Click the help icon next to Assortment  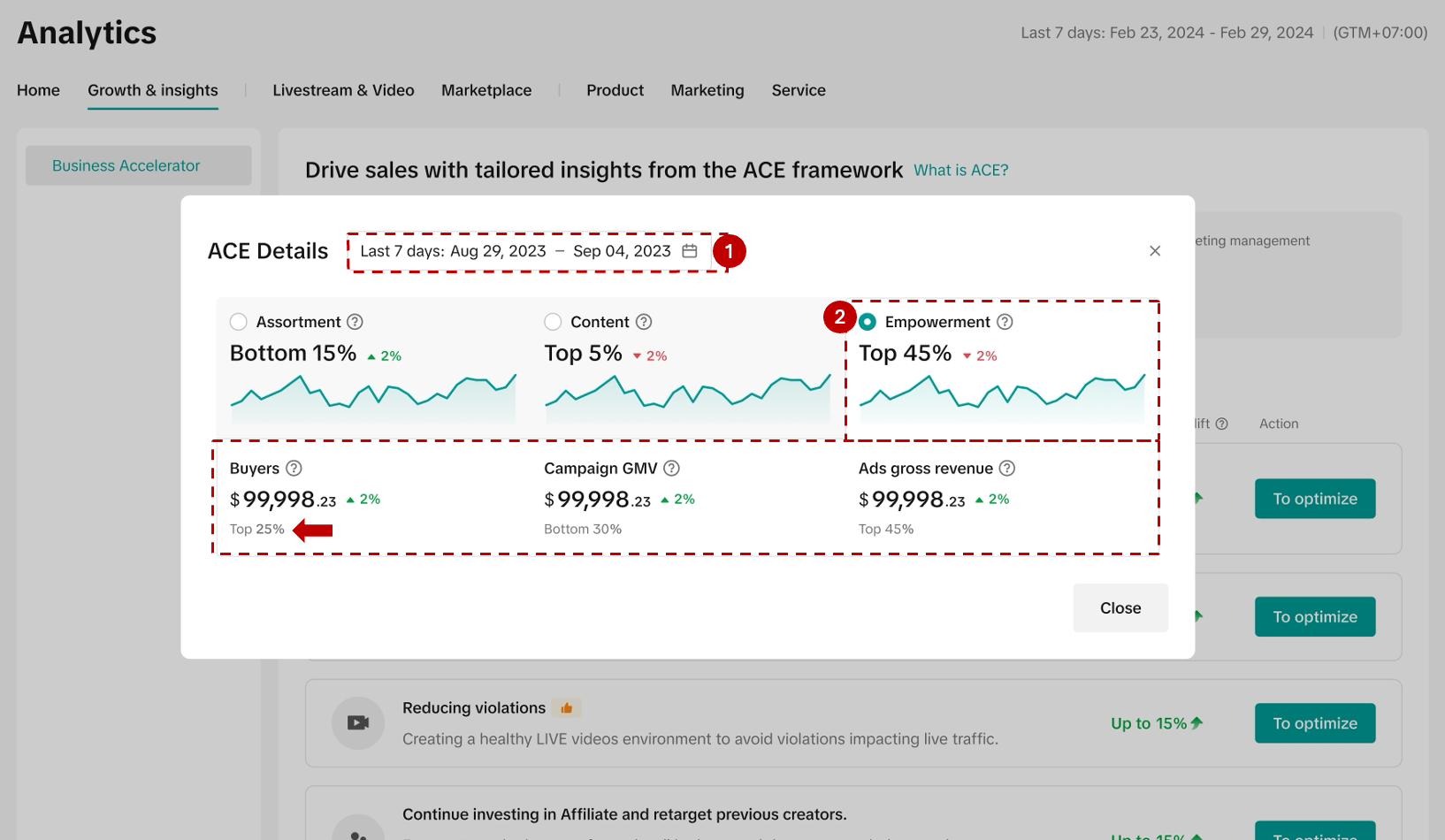point(355,322)
